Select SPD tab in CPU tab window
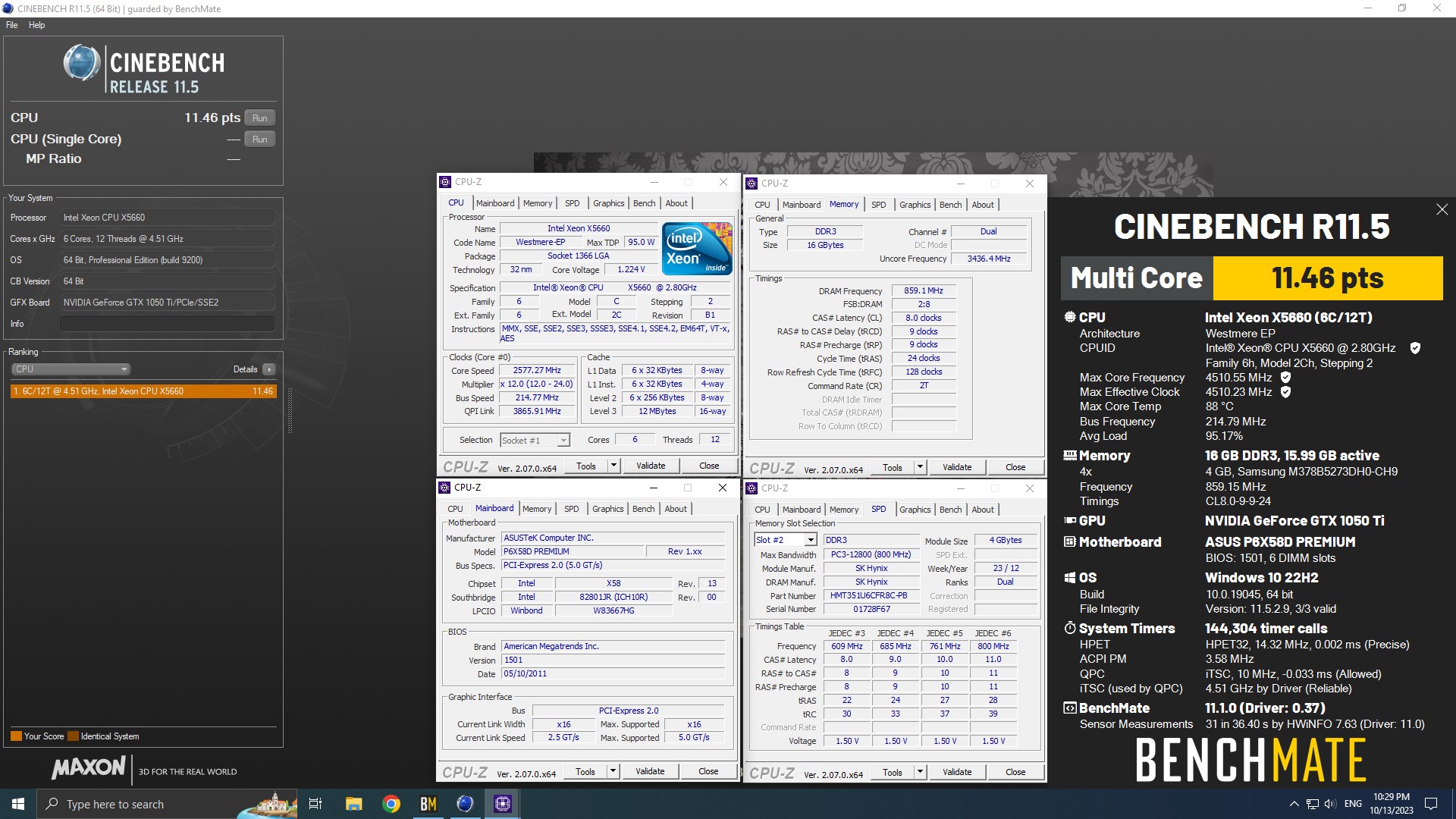Image resolution: width=1456 pixels, height=819 pixels. [572, 203]
